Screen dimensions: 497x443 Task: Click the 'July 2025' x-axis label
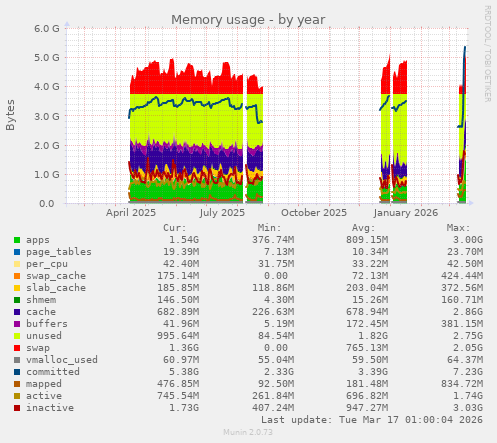point(222,213)
